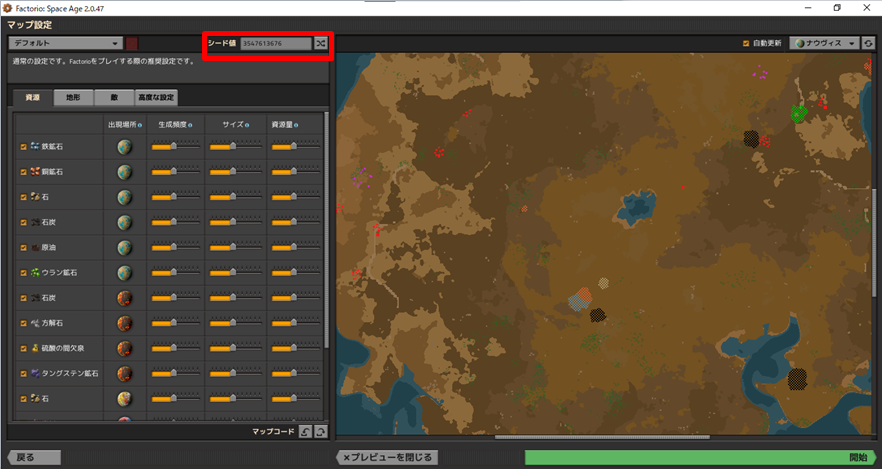Click the info icon next to 出現場所

coord(140,125)
